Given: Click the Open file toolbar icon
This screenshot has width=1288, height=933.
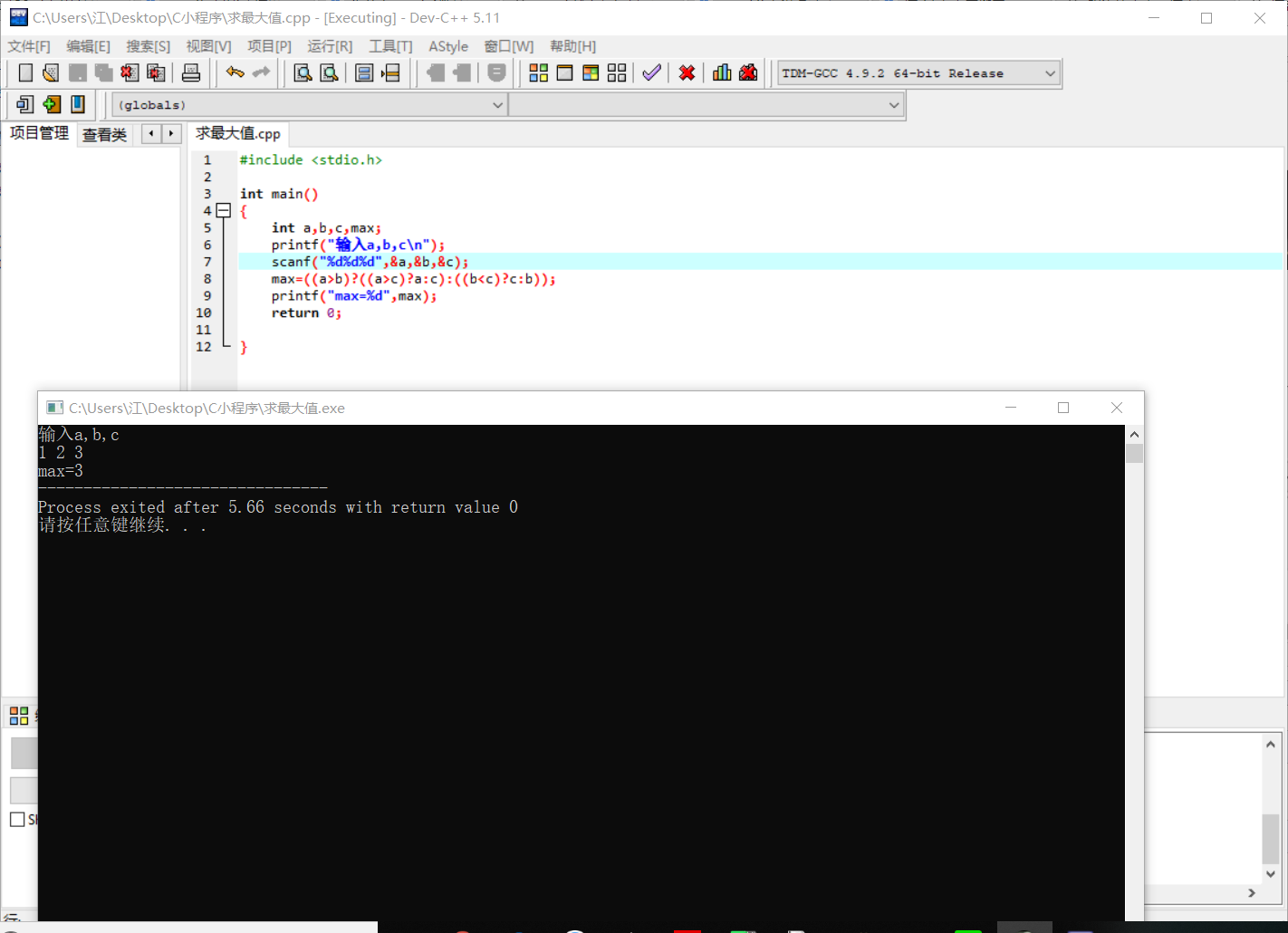Looking at the screenshot, I should (51, 73).
